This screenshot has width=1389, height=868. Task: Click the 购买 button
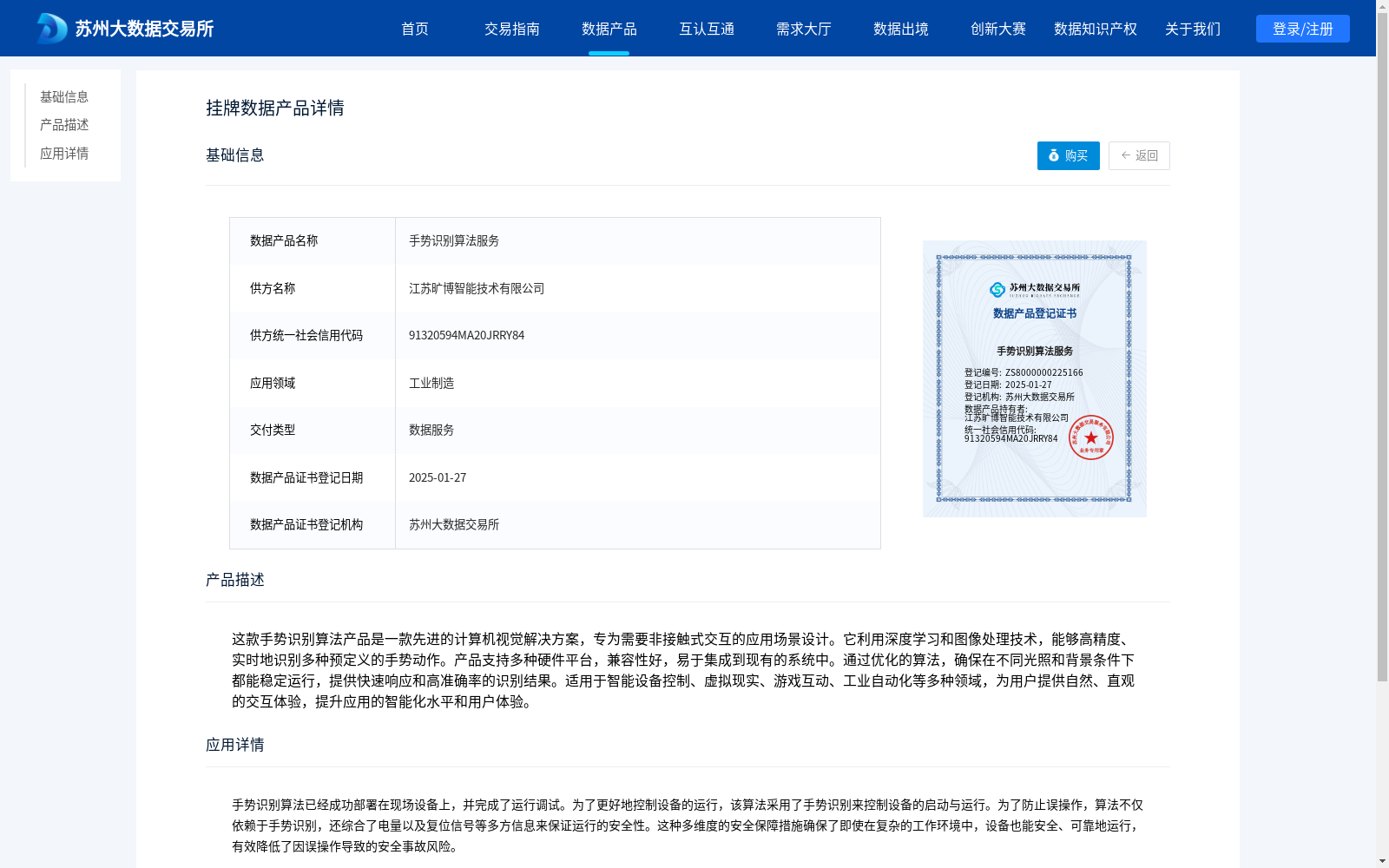[x=1069, y=155]
